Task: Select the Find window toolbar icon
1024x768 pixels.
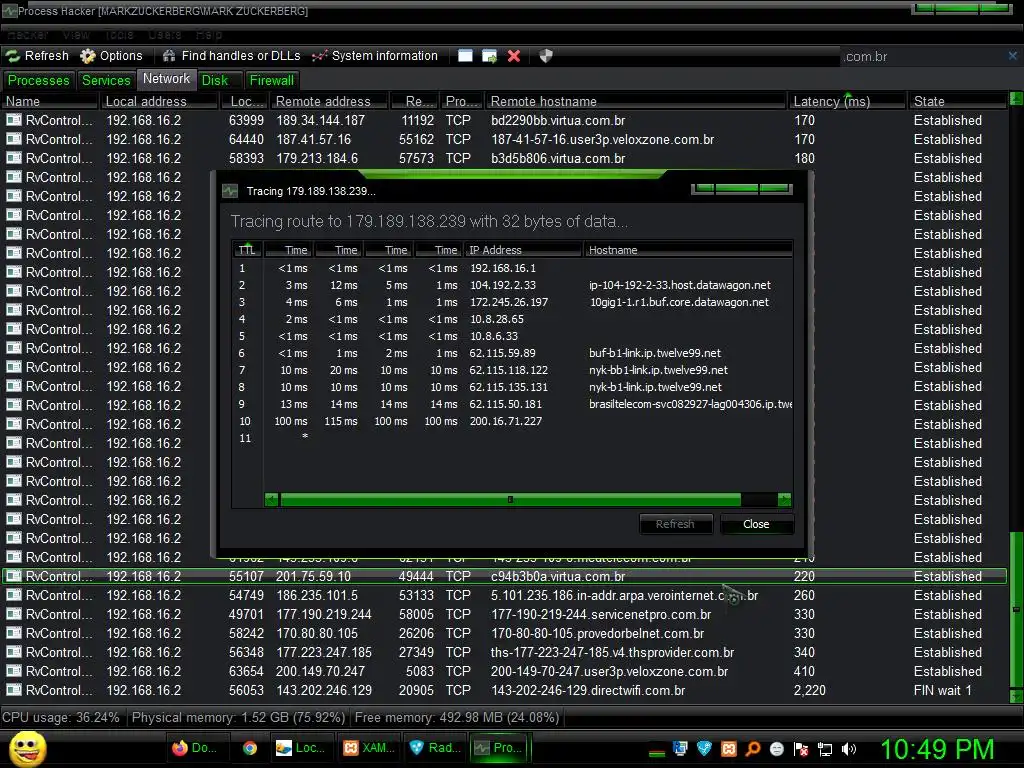Action: 465,56
